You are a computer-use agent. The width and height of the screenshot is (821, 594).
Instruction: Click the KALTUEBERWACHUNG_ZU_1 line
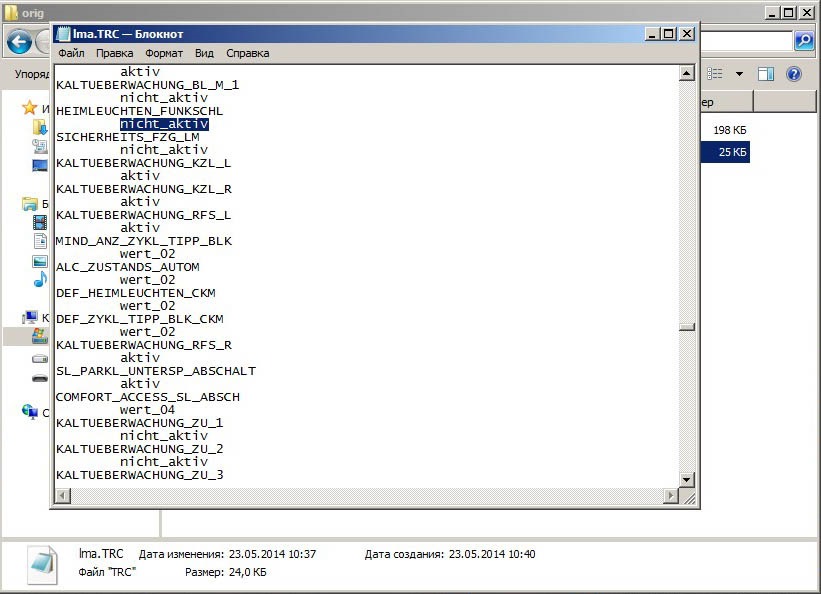[x=139, y=423]
